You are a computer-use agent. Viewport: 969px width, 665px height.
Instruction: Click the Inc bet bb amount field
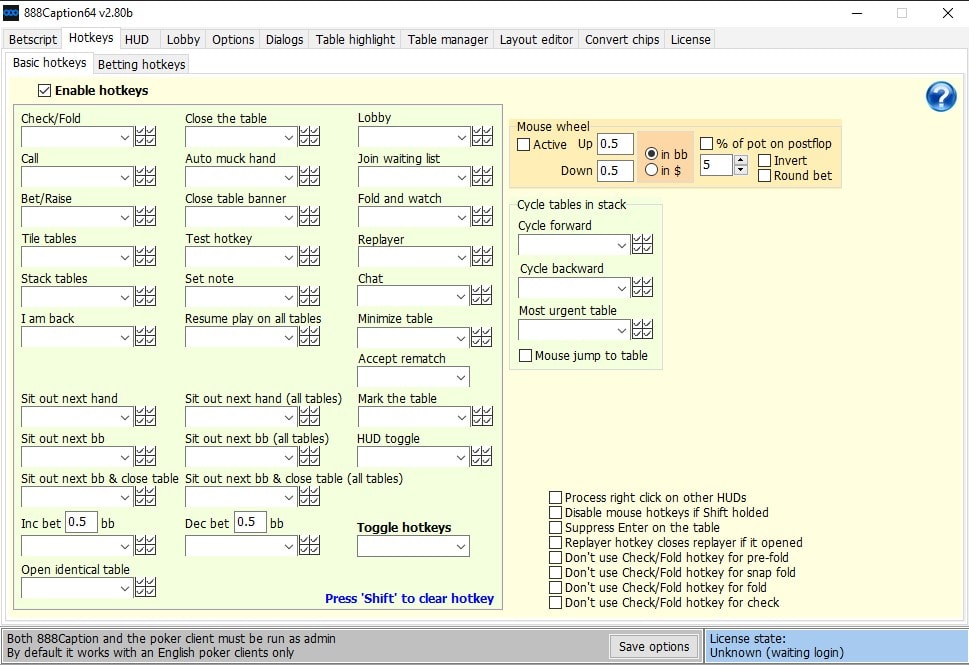click(x=82, y=522)
